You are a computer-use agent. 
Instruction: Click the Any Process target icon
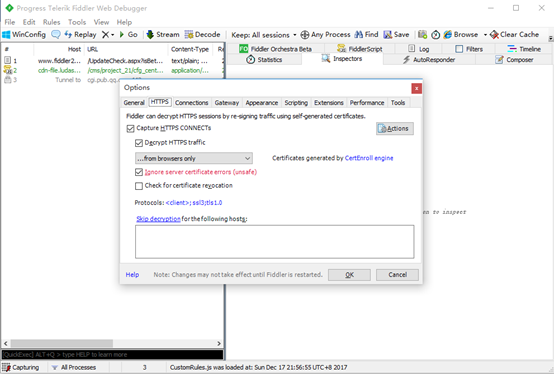click(305, 35)
